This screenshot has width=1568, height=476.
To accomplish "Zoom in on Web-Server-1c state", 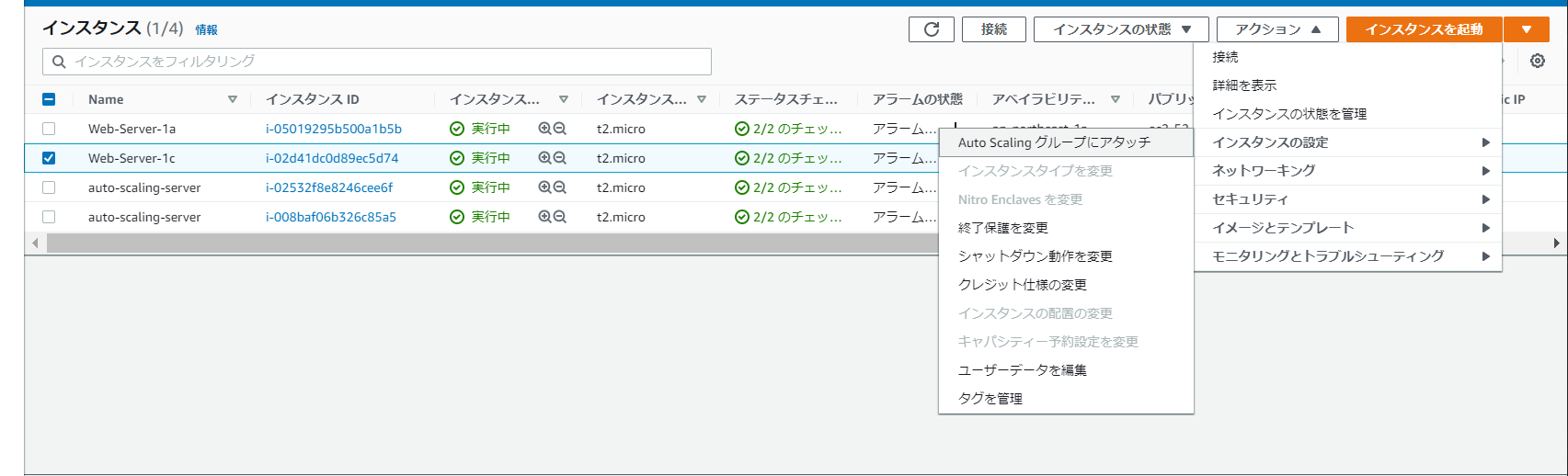I will click(544, 158).
